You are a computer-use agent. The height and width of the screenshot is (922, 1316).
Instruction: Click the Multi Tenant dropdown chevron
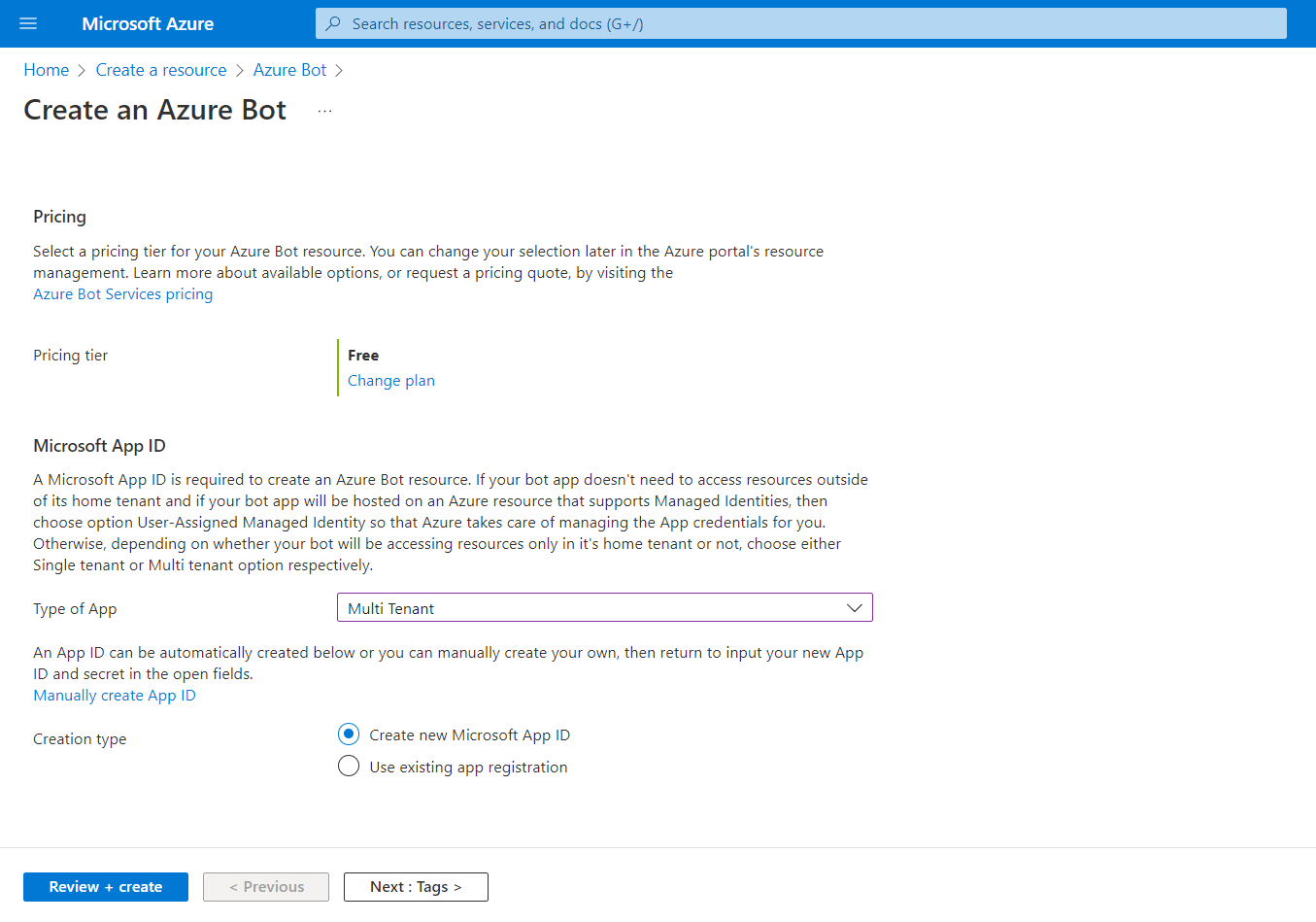click(855, 608)
